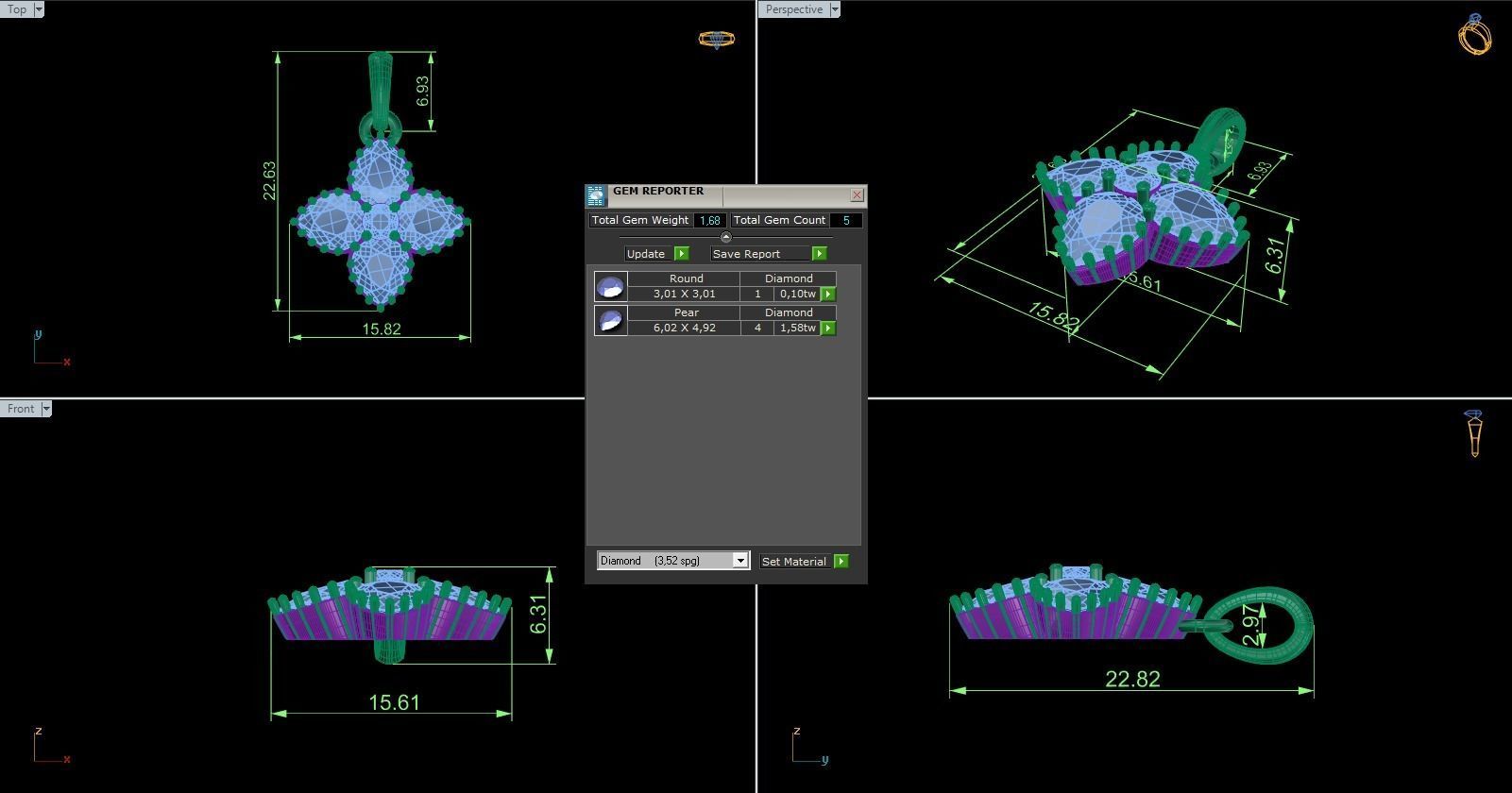The width and height of the screenshot is (1512, 793).
Task: Click the green arrow next to Save Report
Action: (x=820, y=254)
